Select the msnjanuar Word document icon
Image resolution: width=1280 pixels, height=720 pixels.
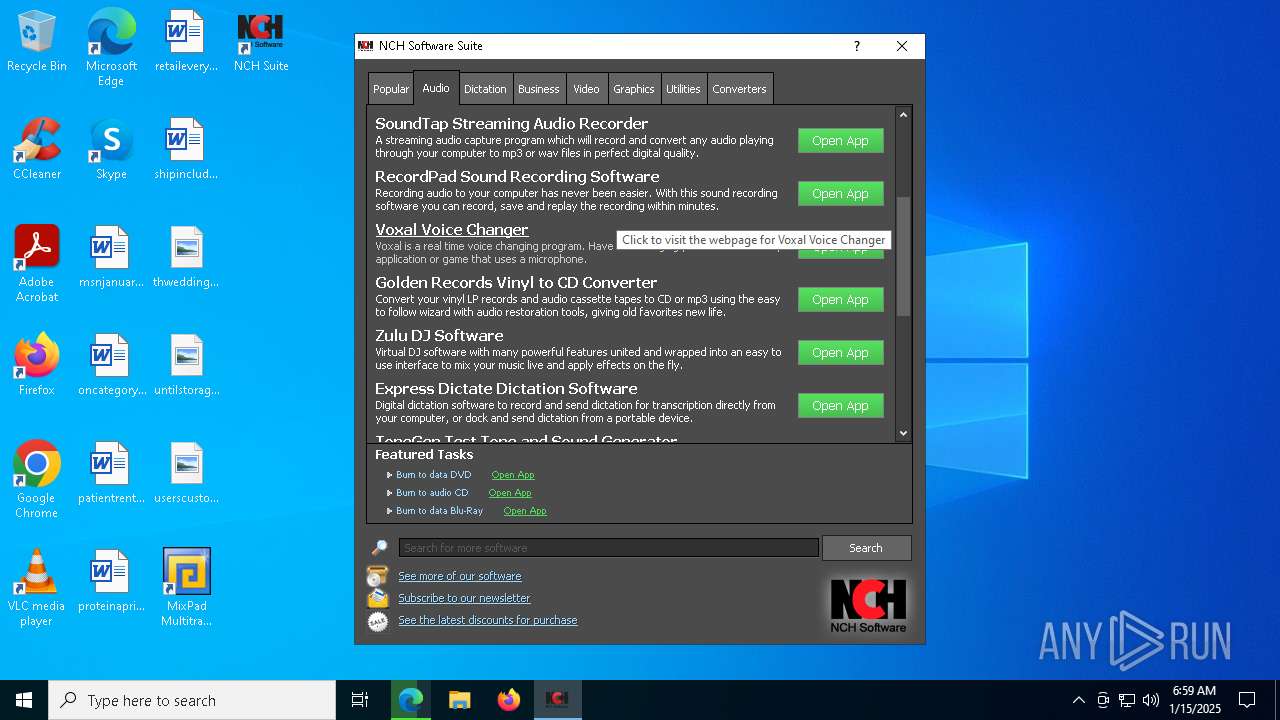click(111, 258)
